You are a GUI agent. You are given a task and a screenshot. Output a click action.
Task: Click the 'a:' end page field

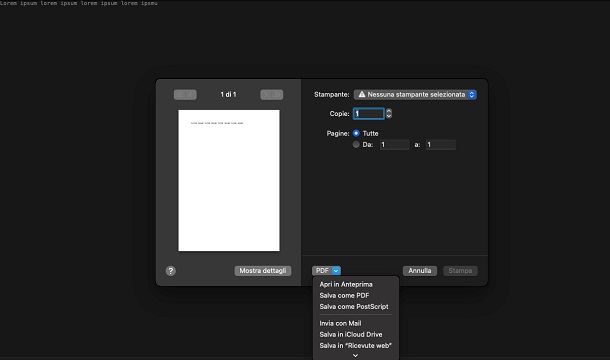coord(441,145)
